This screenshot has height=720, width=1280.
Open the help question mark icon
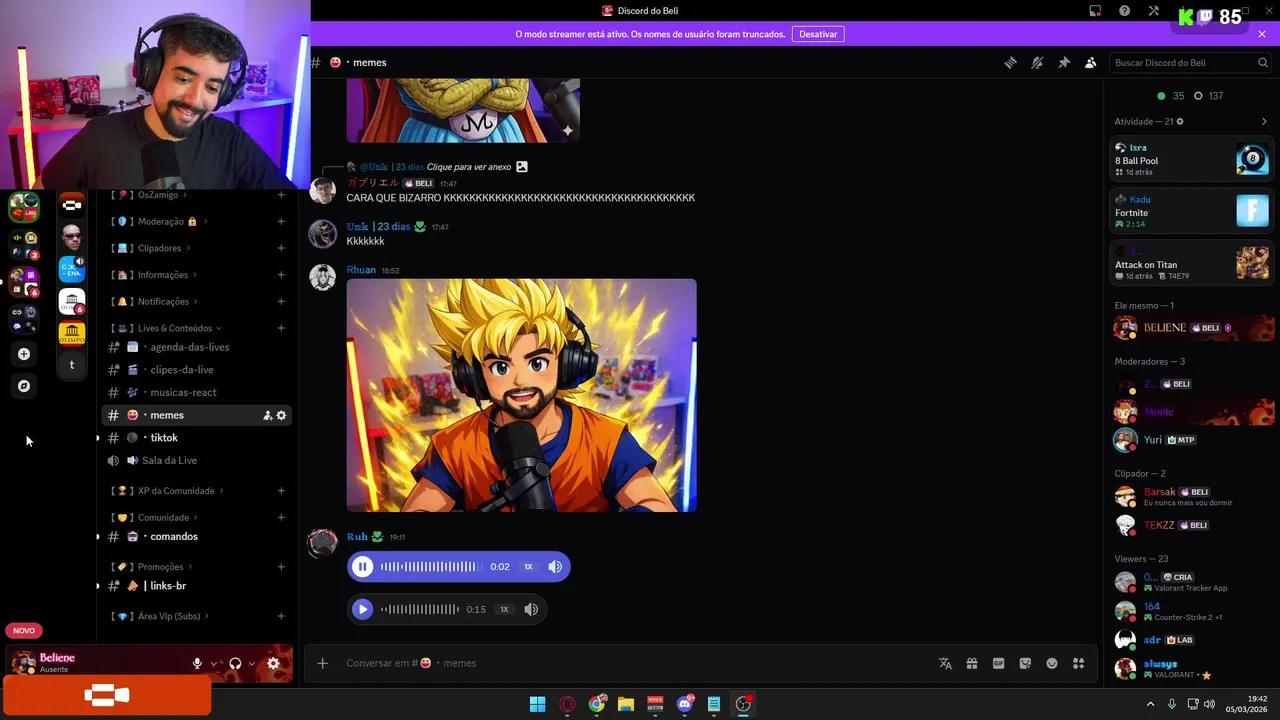(1125, 11)
